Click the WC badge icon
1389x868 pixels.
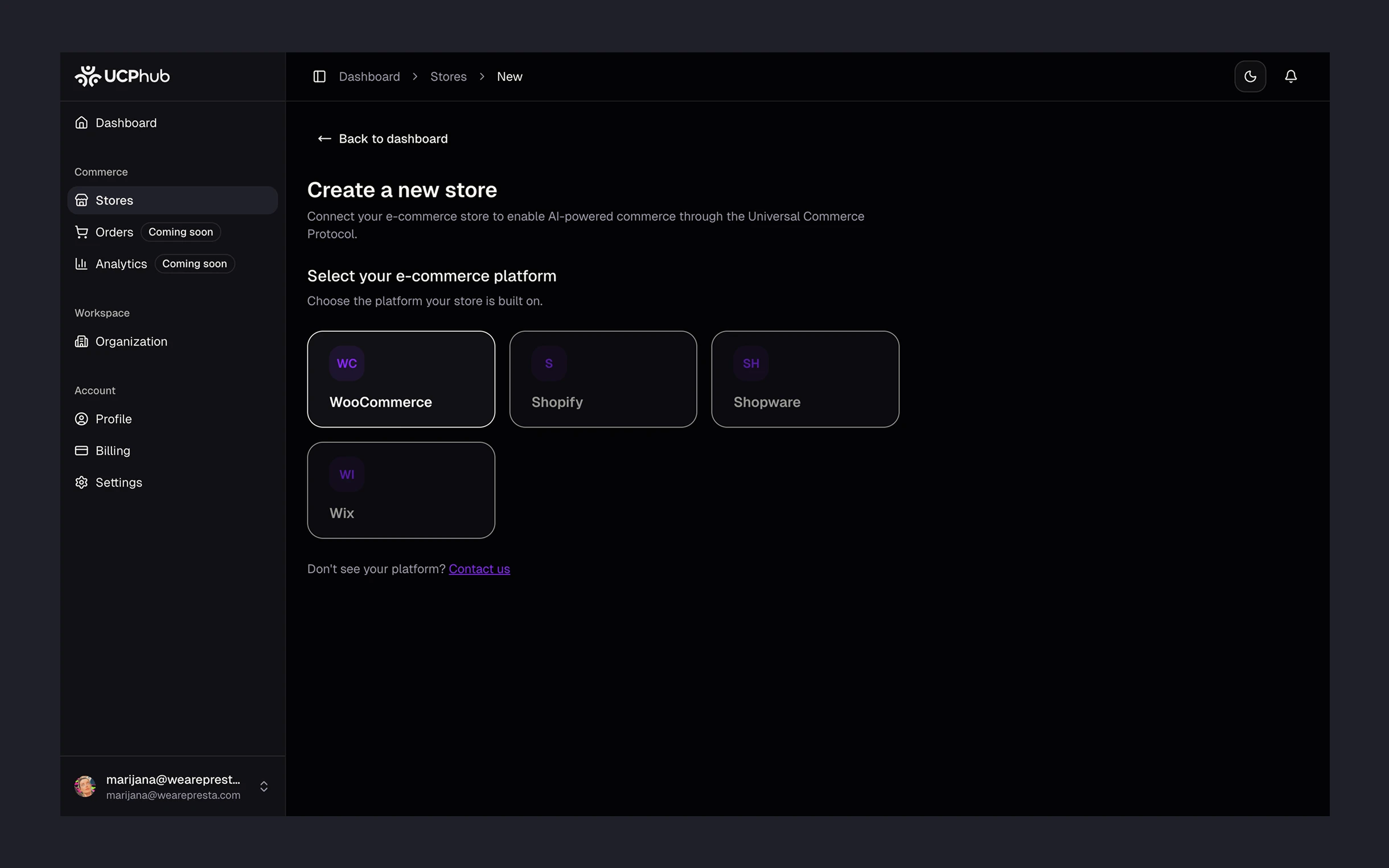point(347,363)
